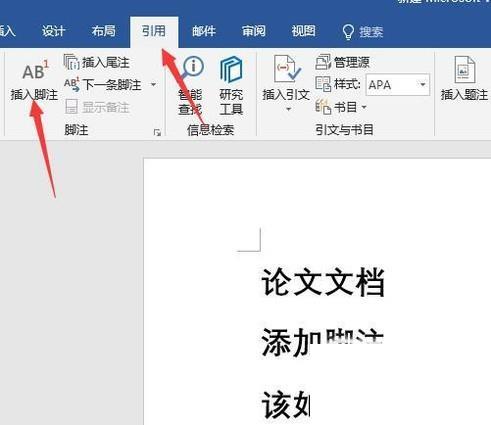Switch to the Design (设计) tab
The height and width of the screenshot is (425, 491).
click(x=53, y=31)
